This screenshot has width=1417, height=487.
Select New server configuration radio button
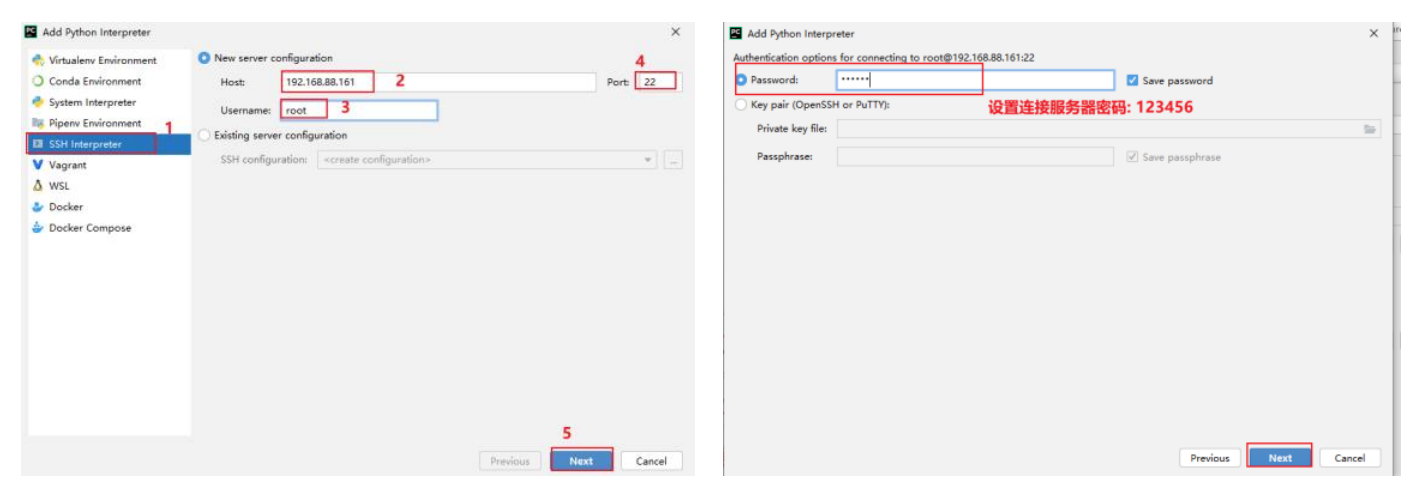pyautogui.click(x=205, y=58)
